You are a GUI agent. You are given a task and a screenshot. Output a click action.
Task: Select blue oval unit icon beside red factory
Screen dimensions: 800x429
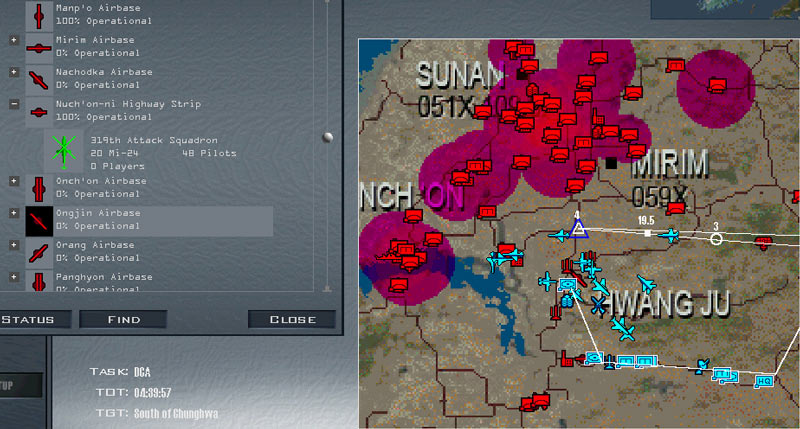[x=594, y=358]
